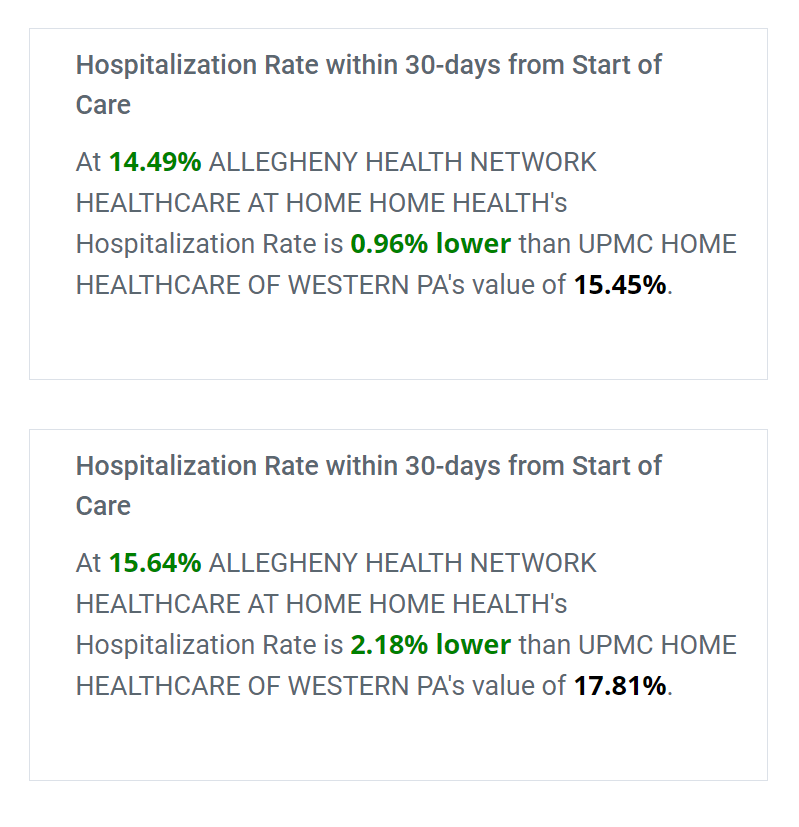Click the green '0.96% lower' text

(430, 244)
